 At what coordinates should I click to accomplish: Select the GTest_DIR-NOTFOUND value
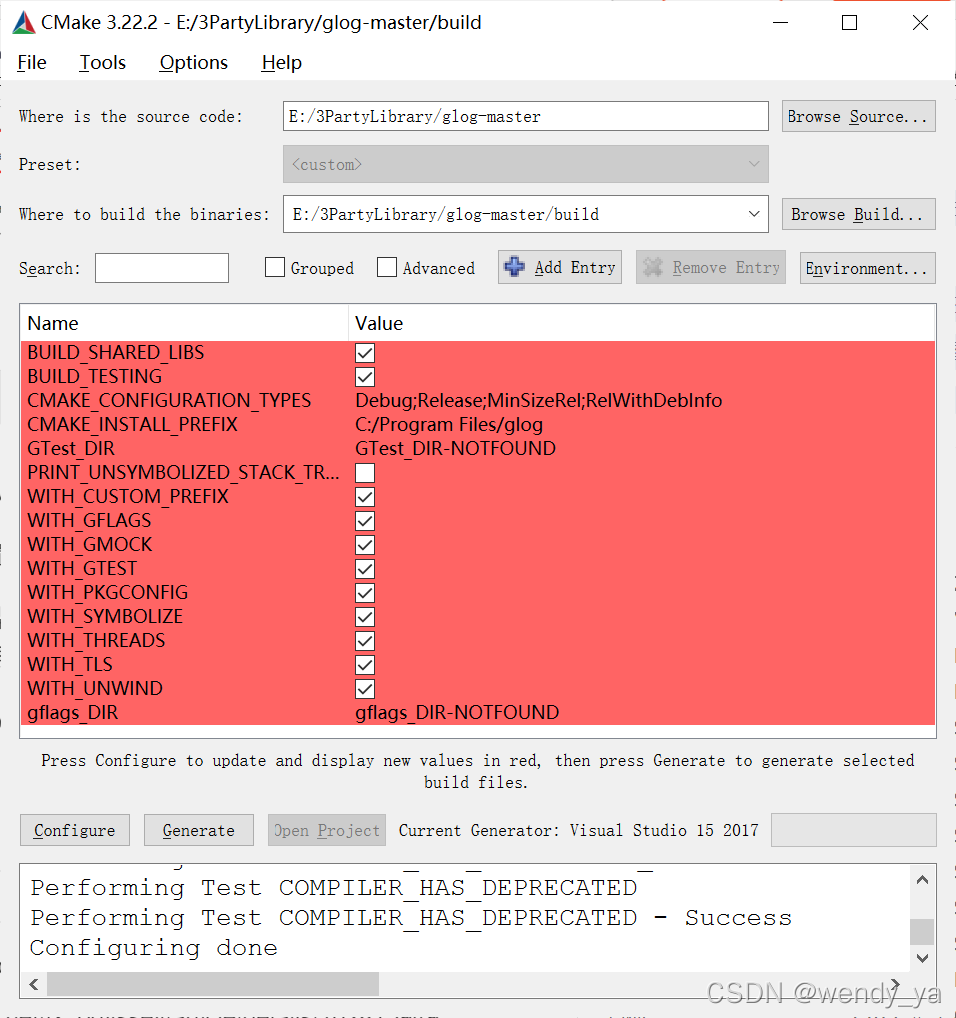(455, 449)
